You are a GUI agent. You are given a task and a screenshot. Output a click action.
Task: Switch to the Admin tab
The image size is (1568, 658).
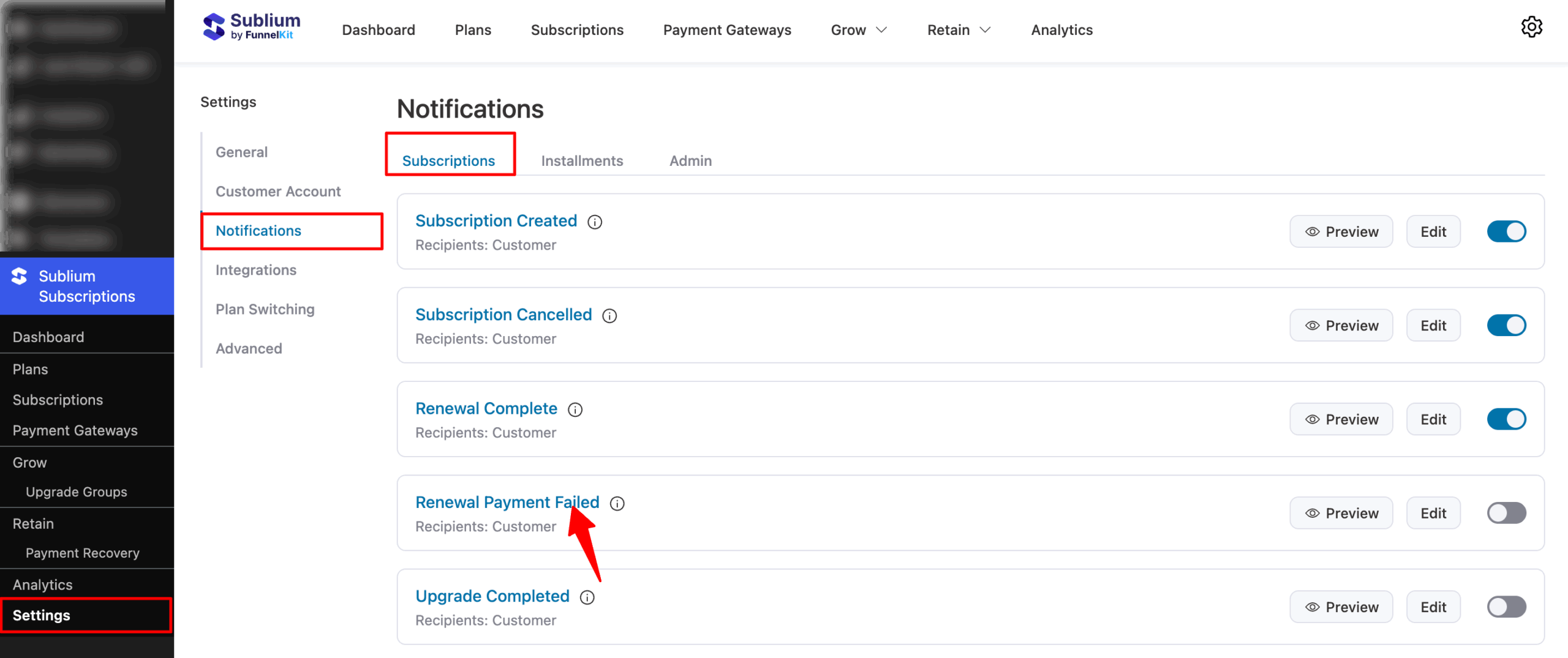pos(690,160)
